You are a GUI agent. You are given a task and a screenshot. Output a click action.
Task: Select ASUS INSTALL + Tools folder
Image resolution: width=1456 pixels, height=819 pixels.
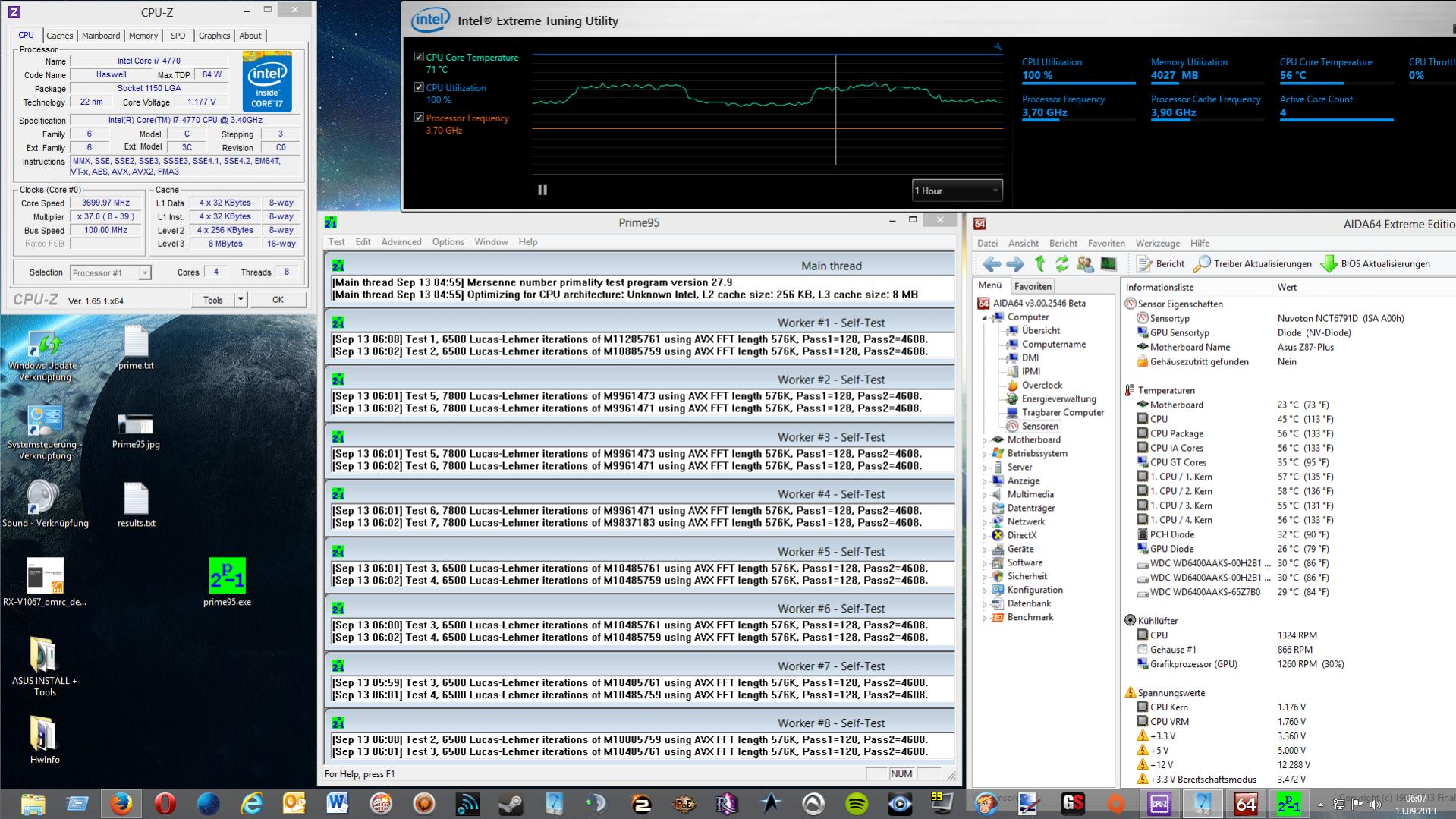point(45,666)
